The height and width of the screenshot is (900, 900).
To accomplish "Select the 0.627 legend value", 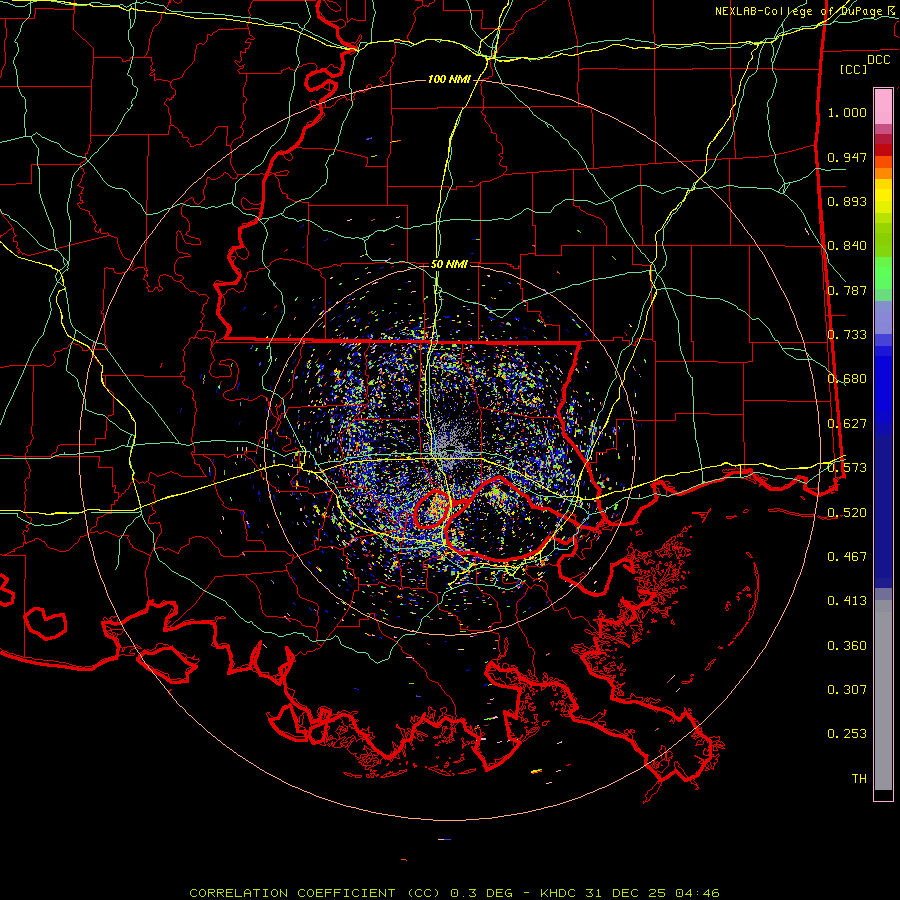I will click(847, 424).
